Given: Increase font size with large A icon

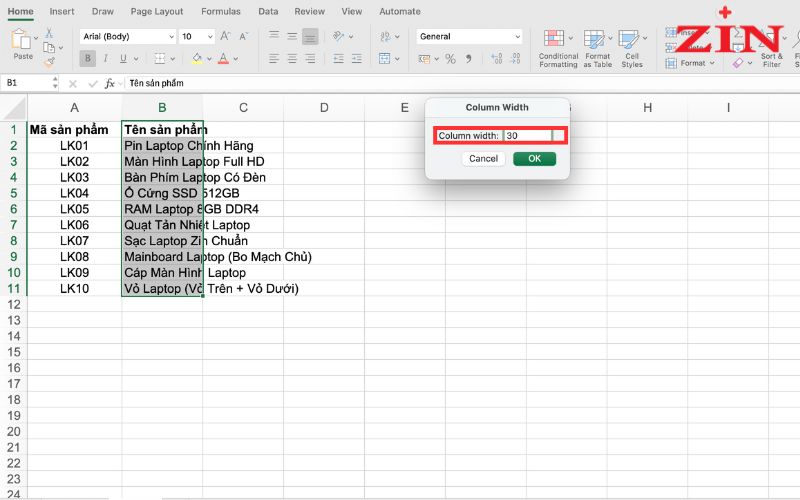Looking at the screenshot, I should pyautogui.click(x=225, y=36).
